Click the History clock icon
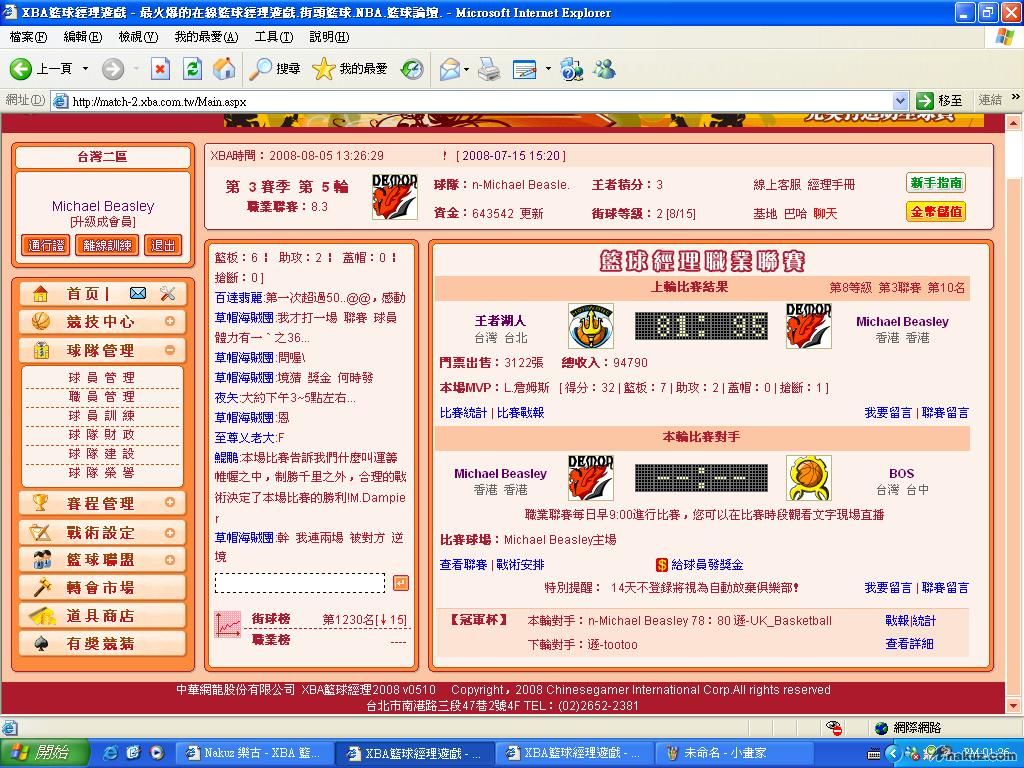The width and height of the screenshot is (1024, 768). [x=412, y=69]
